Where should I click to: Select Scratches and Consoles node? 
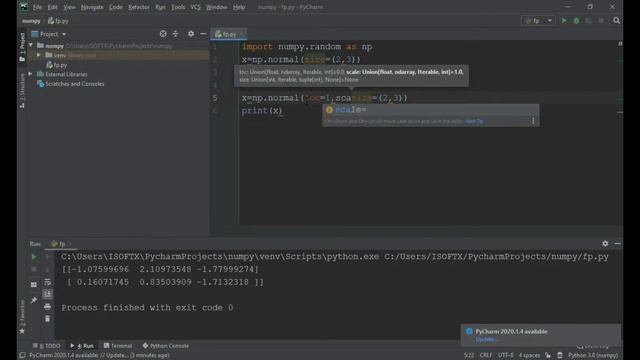74,84
